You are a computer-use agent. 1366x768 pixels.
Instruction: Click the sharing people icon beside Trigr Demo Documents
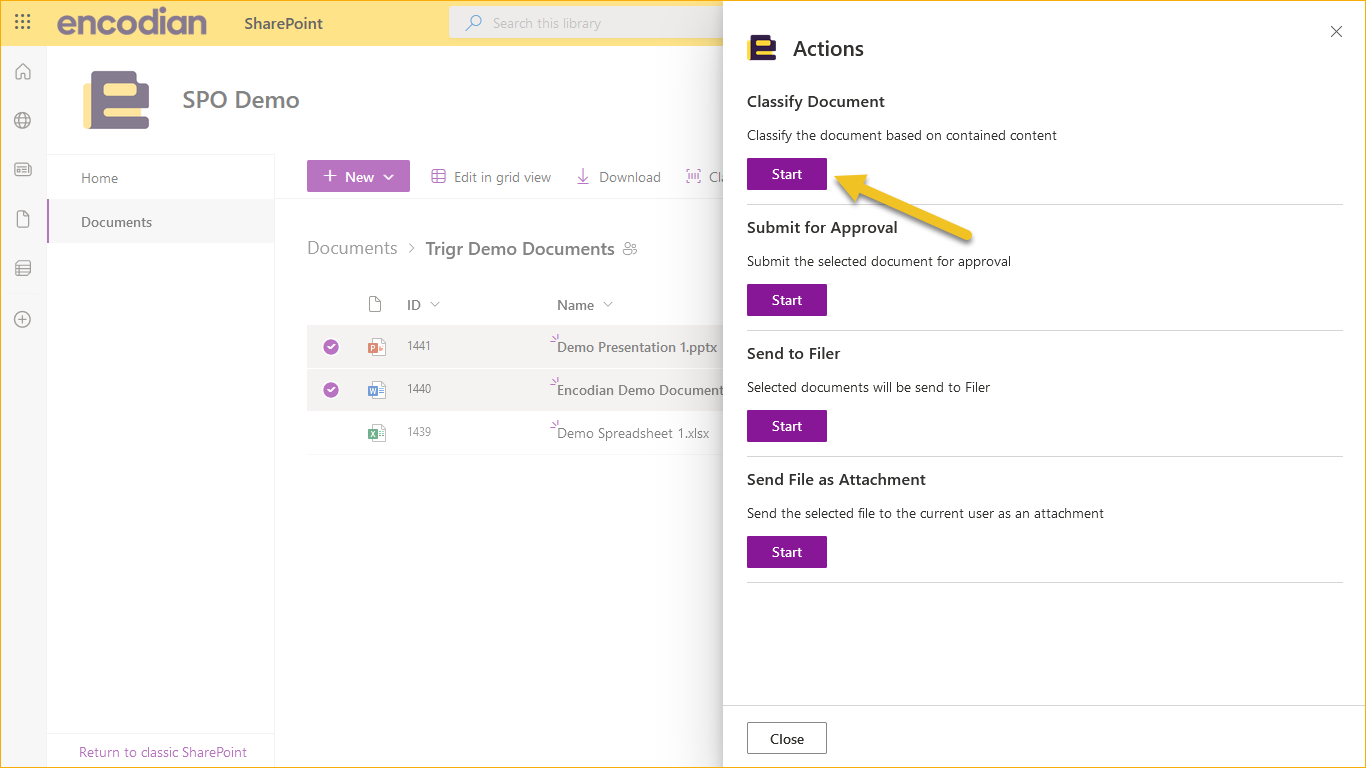(x=630, y=249)
